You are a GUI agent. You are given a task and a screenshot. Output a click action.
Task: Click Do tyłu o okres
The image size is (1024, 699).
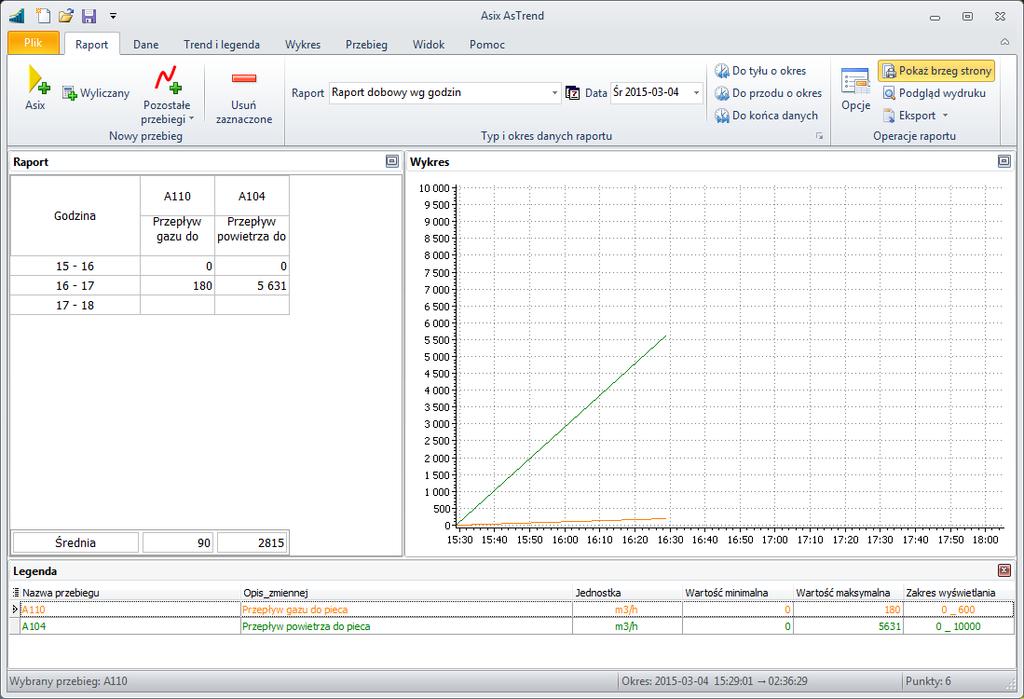[760, 71]
